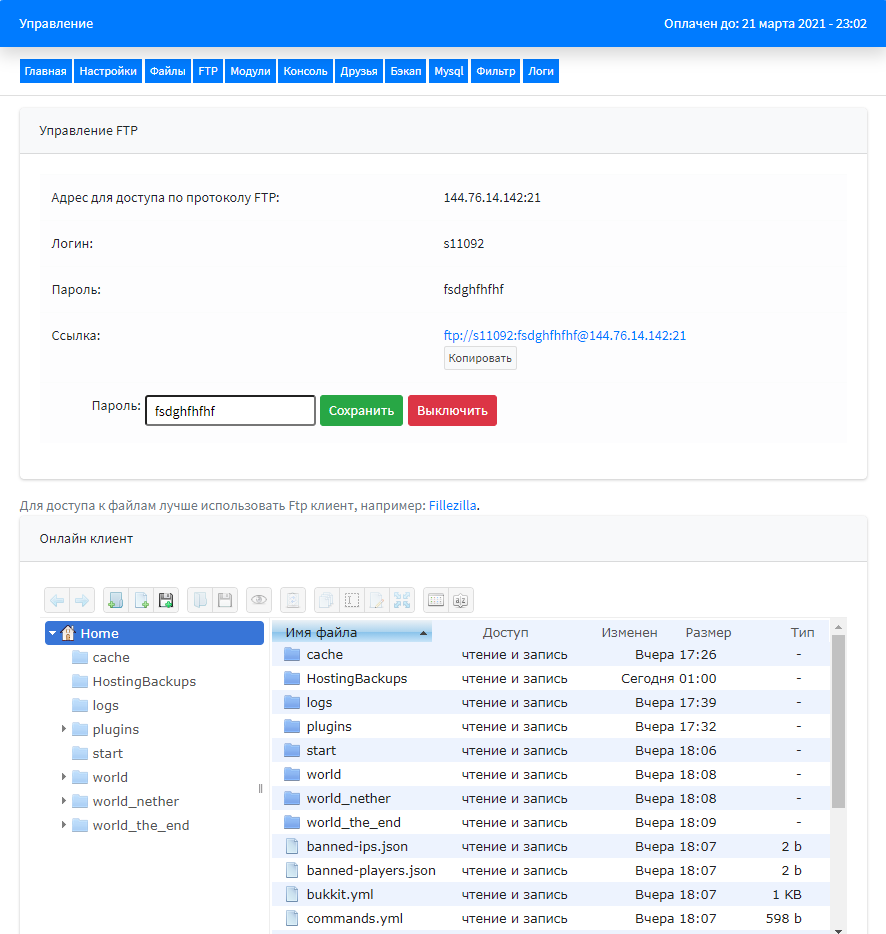Click the four-arrows resize toolbar icon

(402, 600)
